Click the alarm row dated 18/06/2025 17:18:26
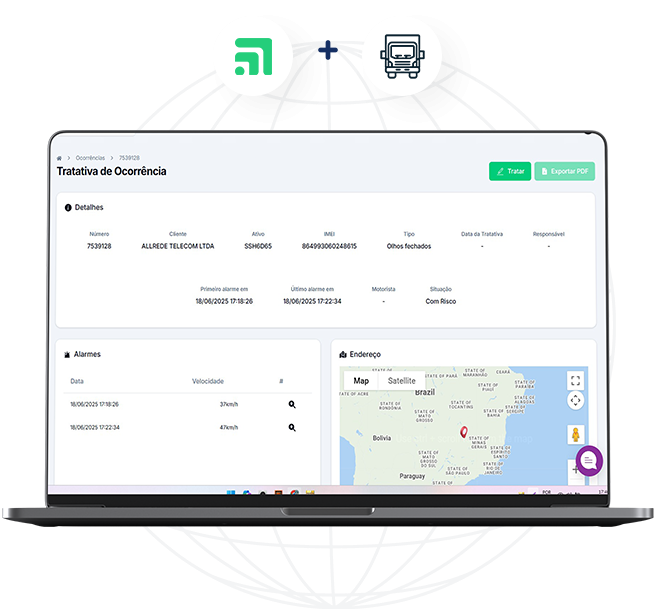 click(188, 404)
